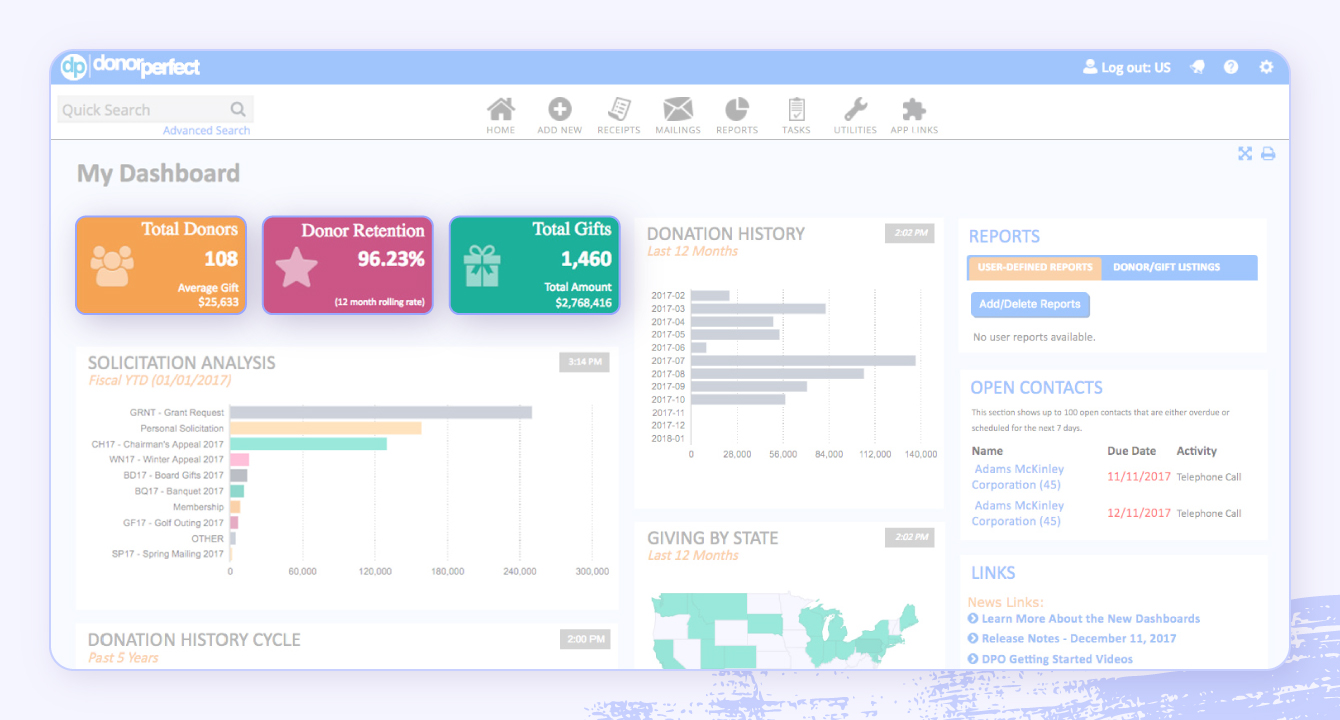This screenshot has width=1340, height=720.
Task: Open Mailings envelope icon
Action: [677, 110]
